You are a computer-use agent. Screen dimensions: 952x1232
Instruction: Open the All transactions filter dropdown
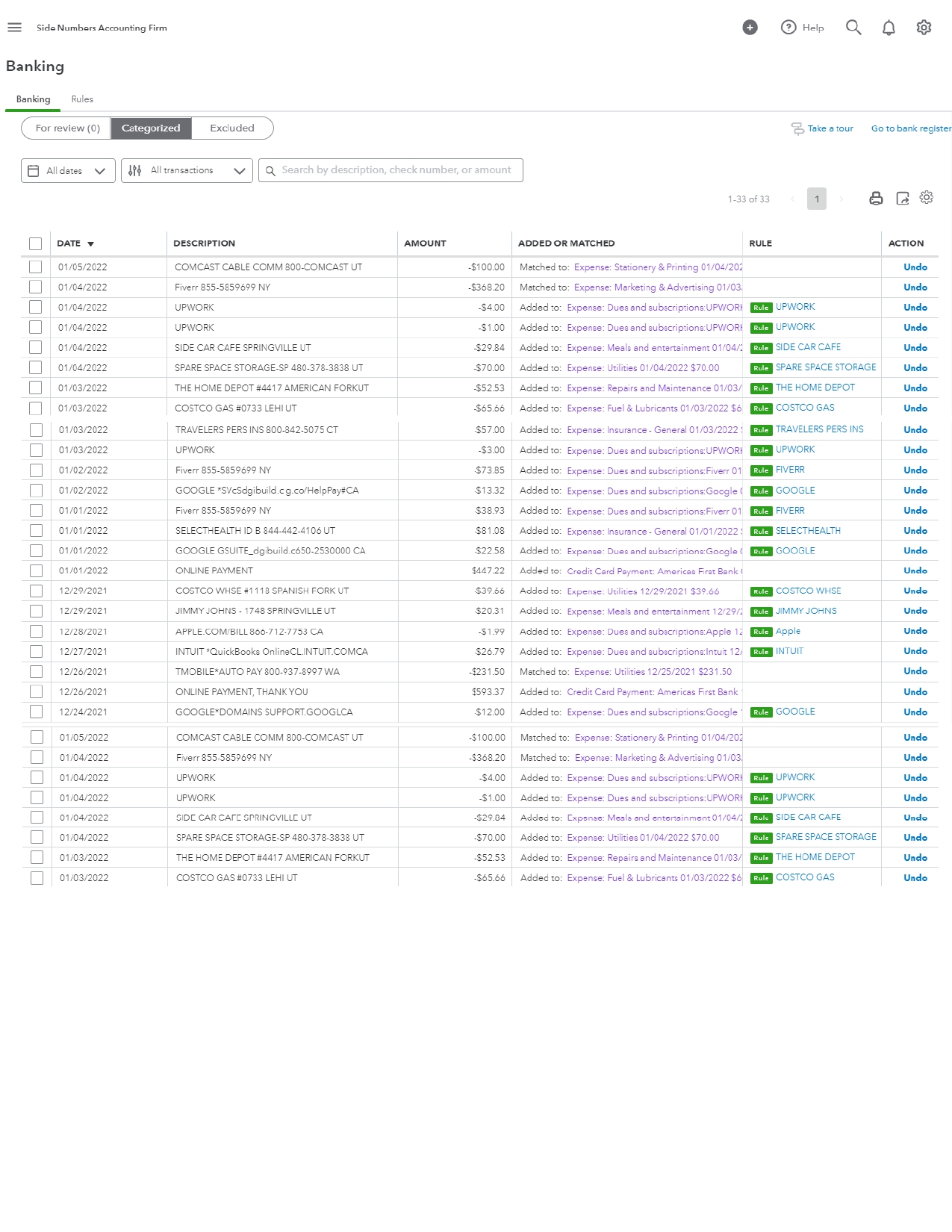click(x=187, y=171)
